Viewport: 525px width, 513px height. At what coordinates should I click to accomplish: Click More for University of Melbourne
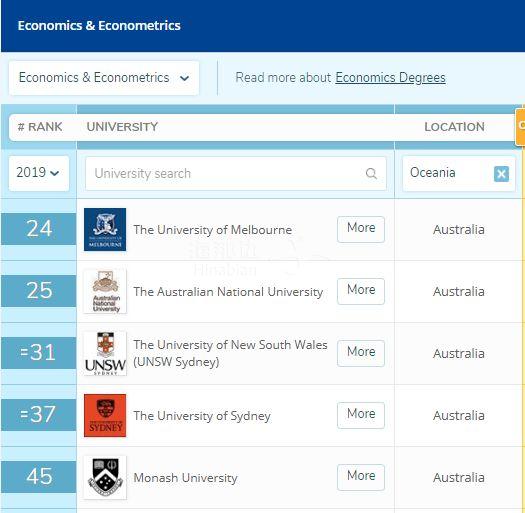pos(361,229)
